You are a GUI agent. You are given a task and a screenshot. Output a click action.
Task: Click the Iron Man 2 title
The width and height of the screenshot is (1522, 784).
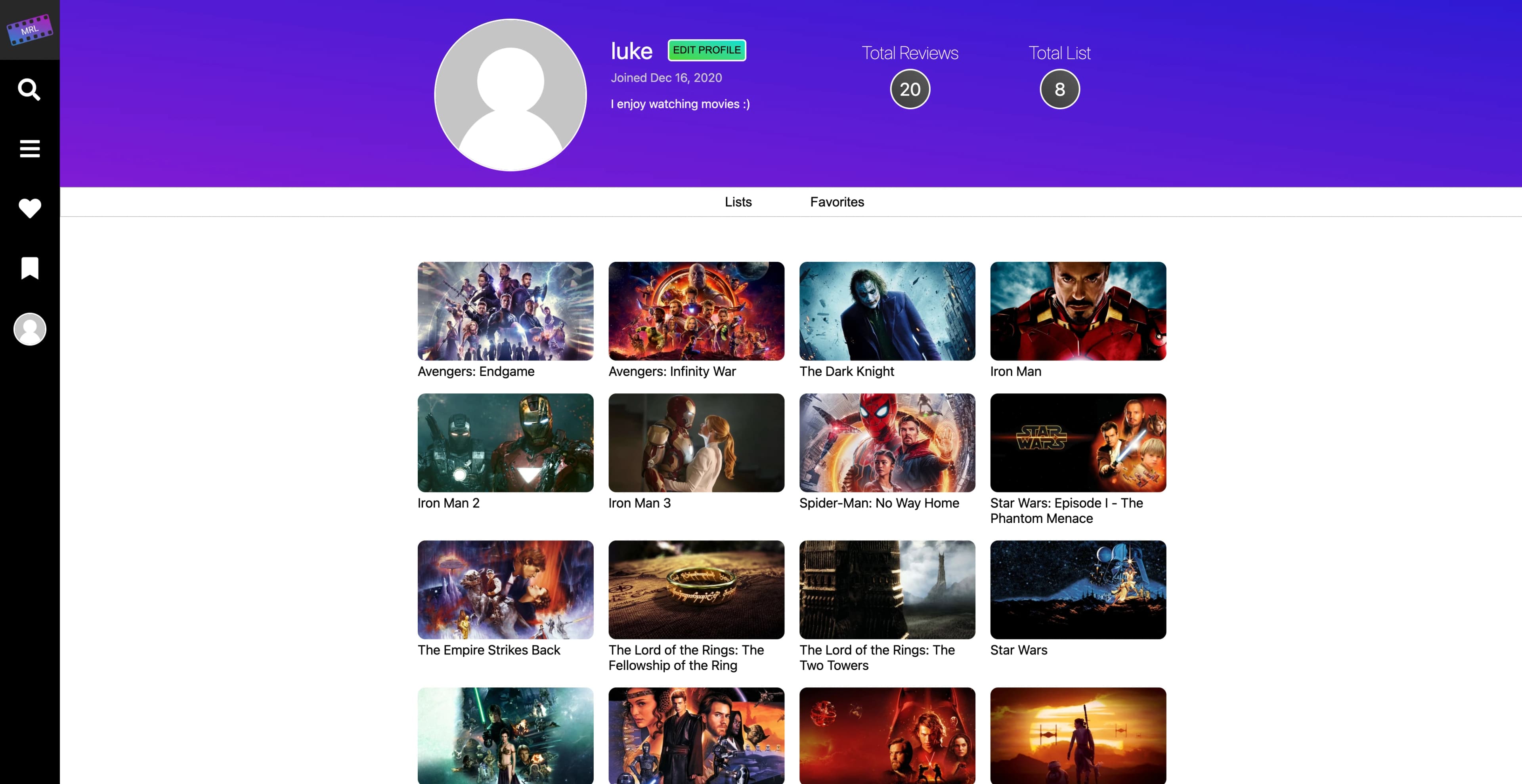448,503
